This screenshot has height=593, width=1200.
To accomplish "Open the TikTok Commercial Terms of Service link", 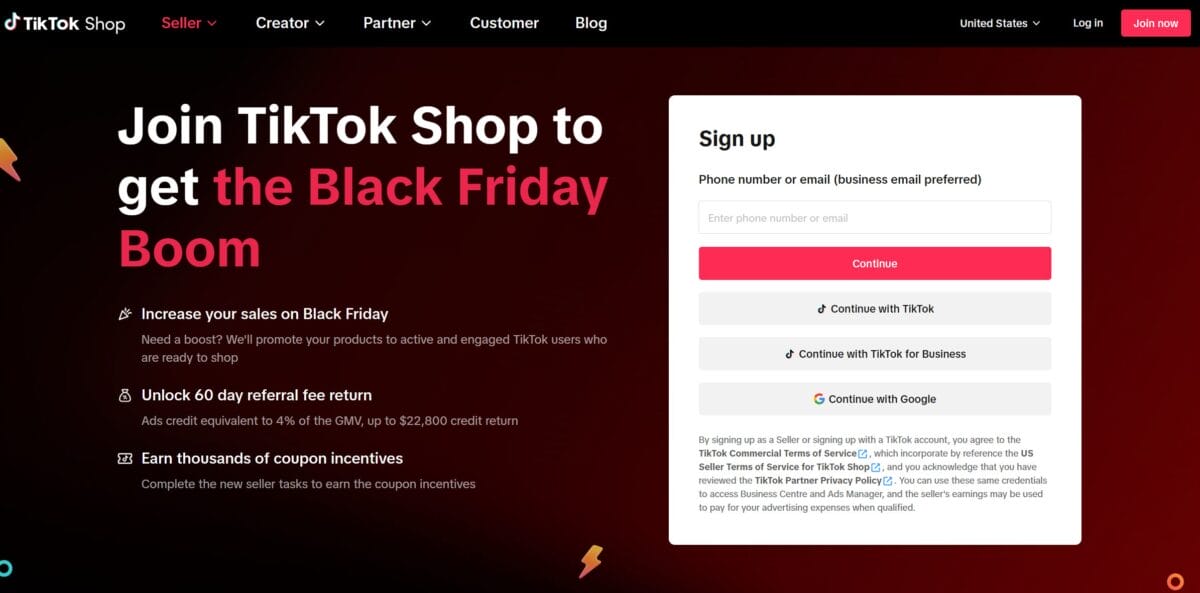I will pos(778,453).
